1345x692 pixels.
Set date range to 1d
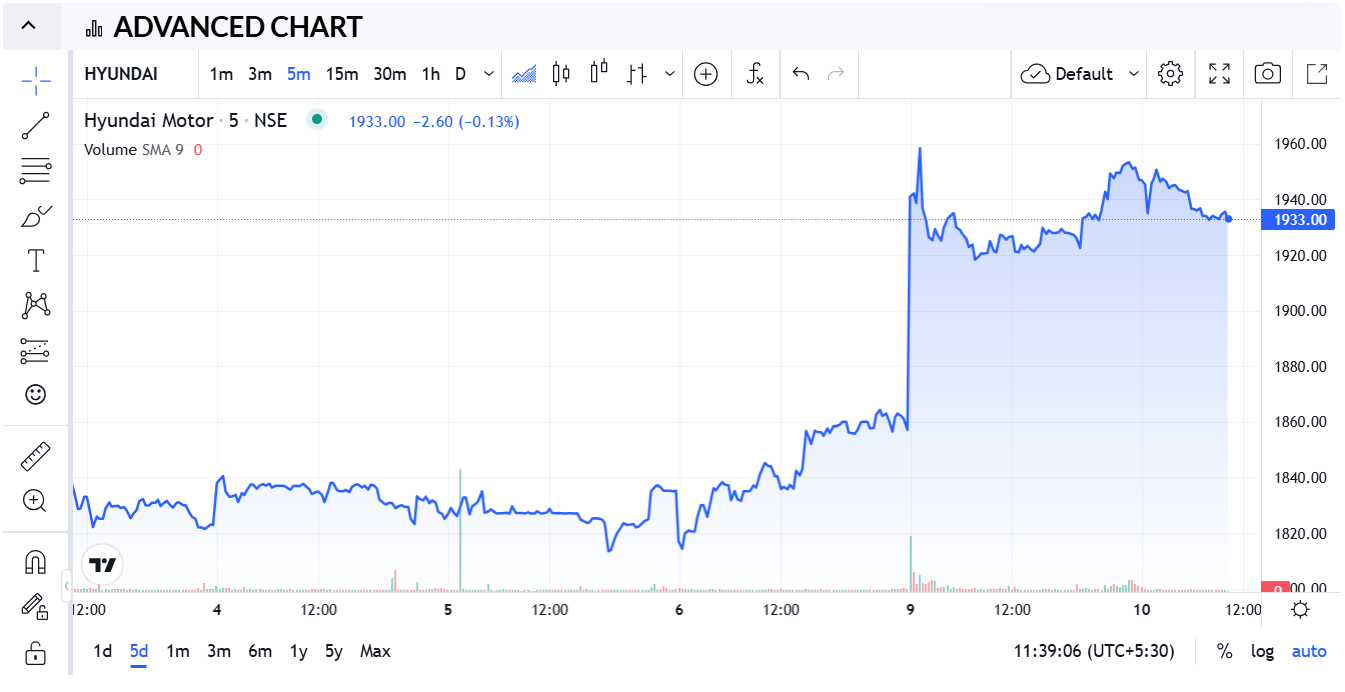pos(103,652)
